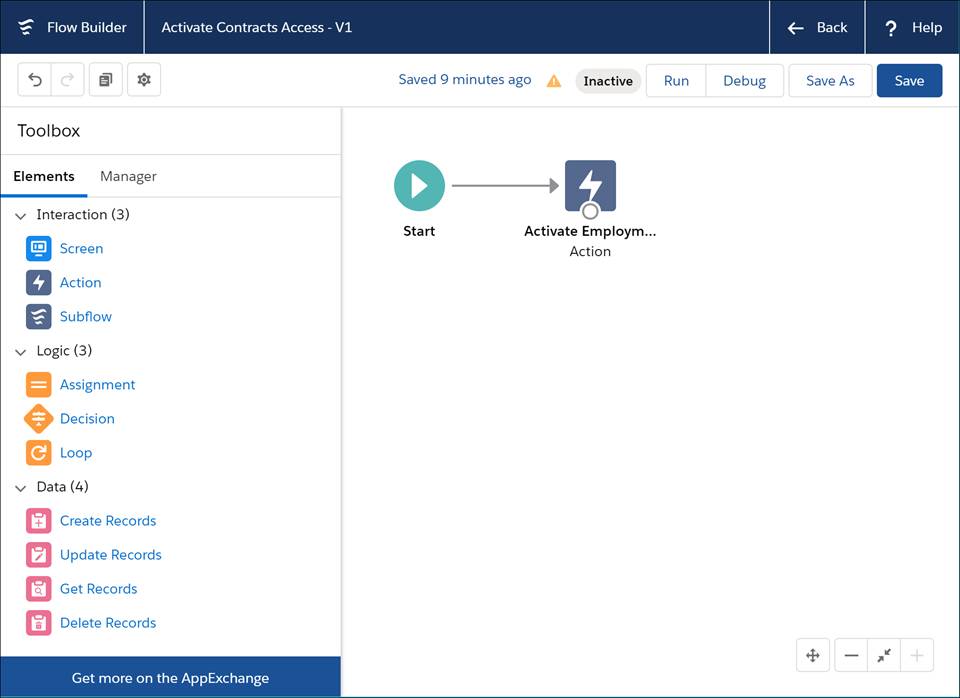Click Get more on the AppExchange

pos(170,677)
